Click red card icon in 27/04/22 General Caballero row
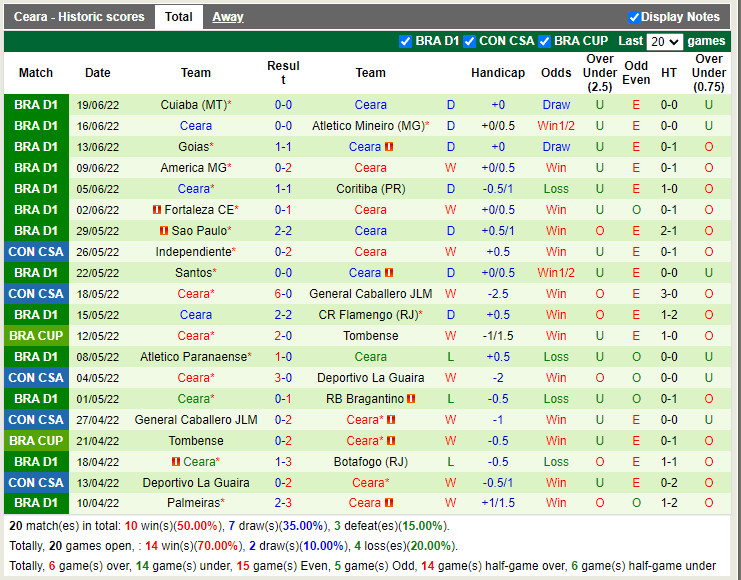This screenshot has height=580, width=741. coord(391,419)
